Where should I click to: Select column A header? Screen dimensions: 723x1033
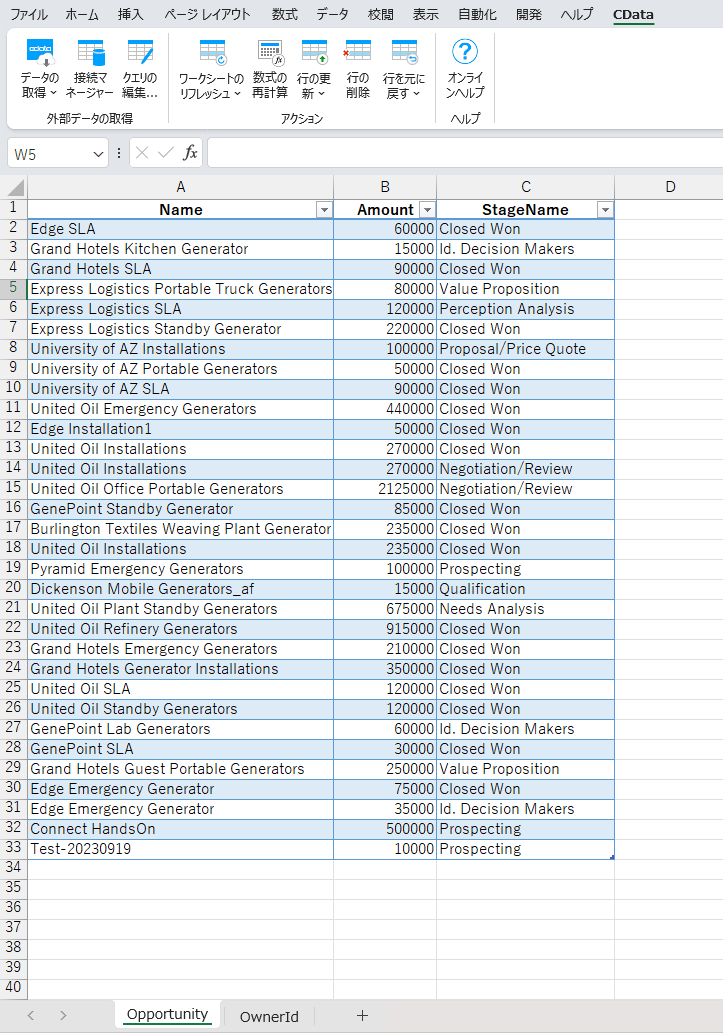point(181,187)
